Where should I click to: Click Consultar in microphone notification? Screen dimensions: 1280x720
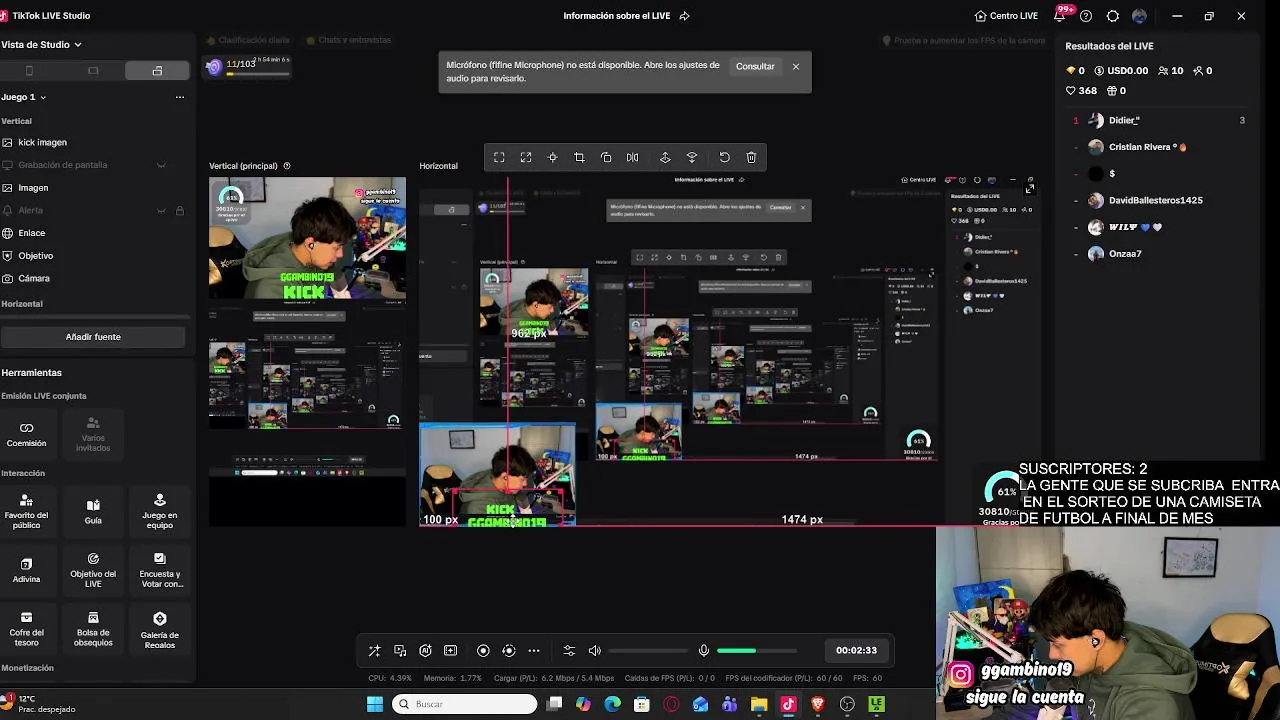(x=755, y=66)
